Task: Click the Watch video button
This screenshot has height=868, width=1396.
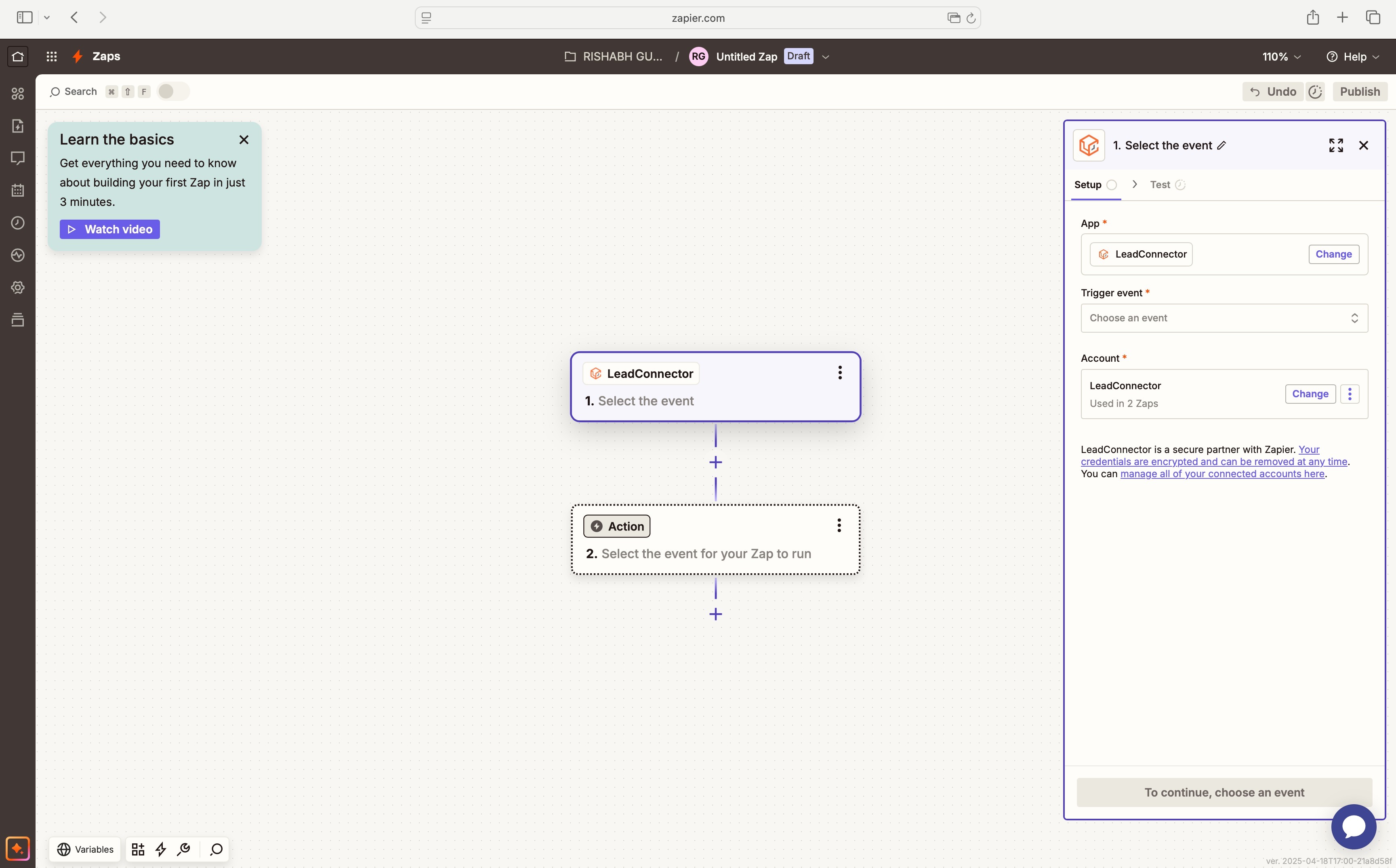Action: coord(110,230)
